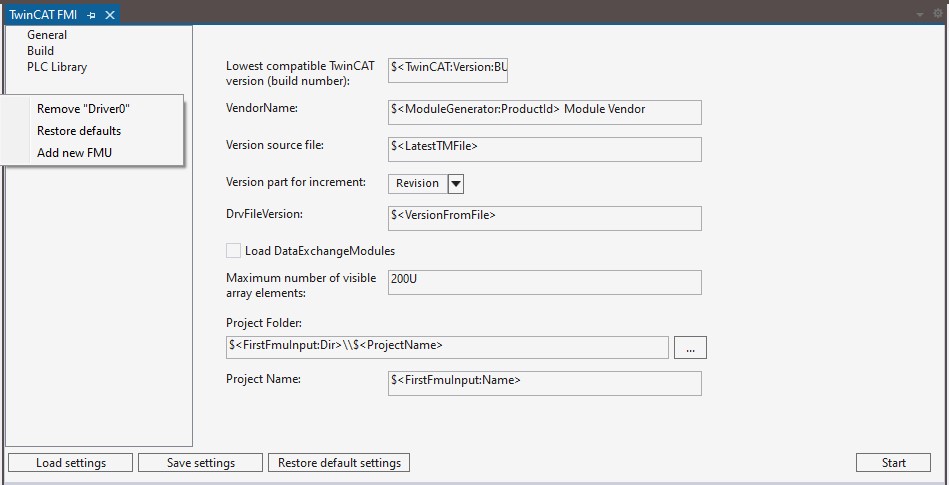The image size is (949, 485).
Task: Edit maximum visible array elements field
Action: click(545, 283)
